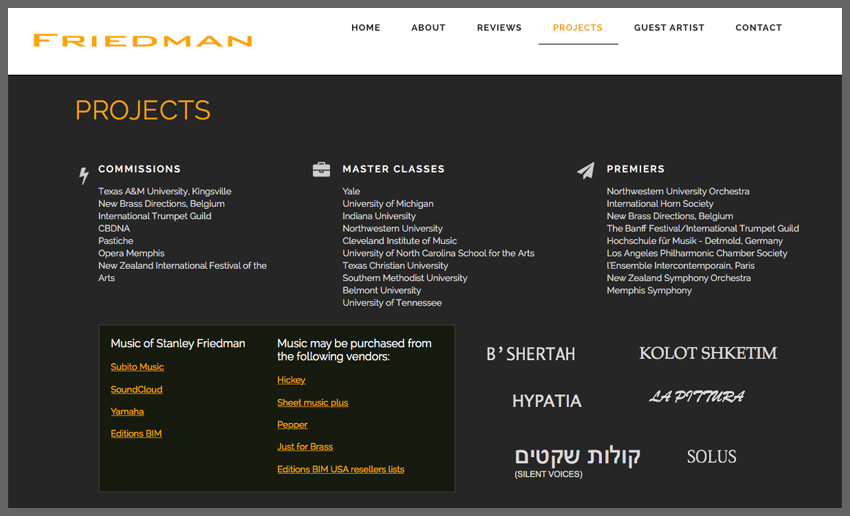Open the Guest Artist page

point(668,28)
